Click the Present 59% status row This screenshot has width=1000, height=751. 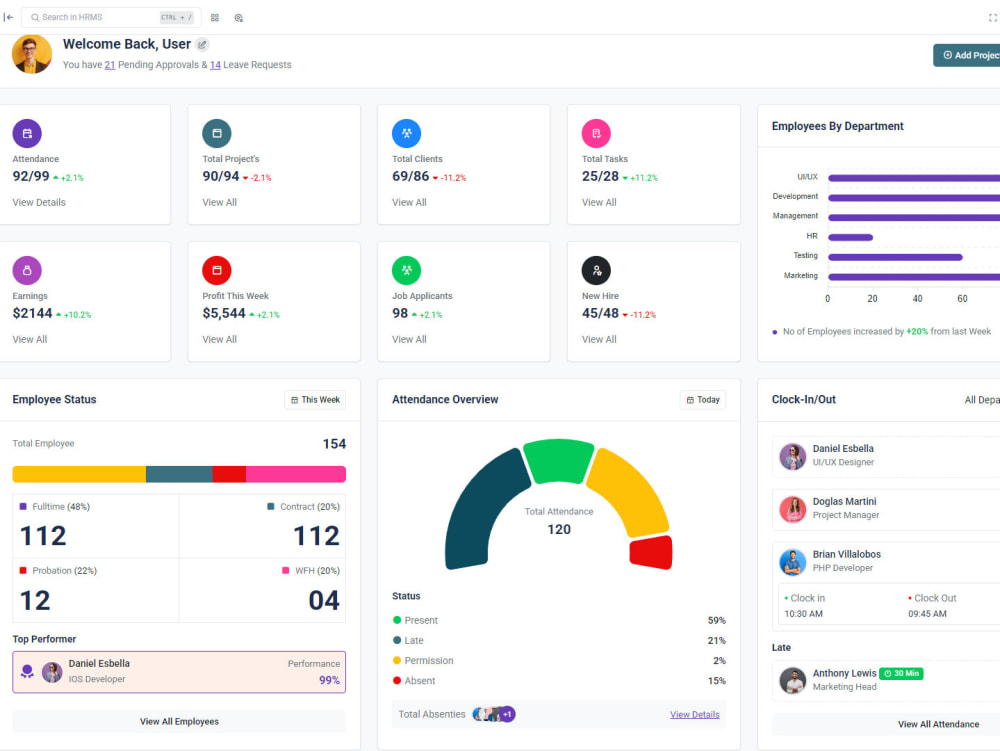coord(559,620)
